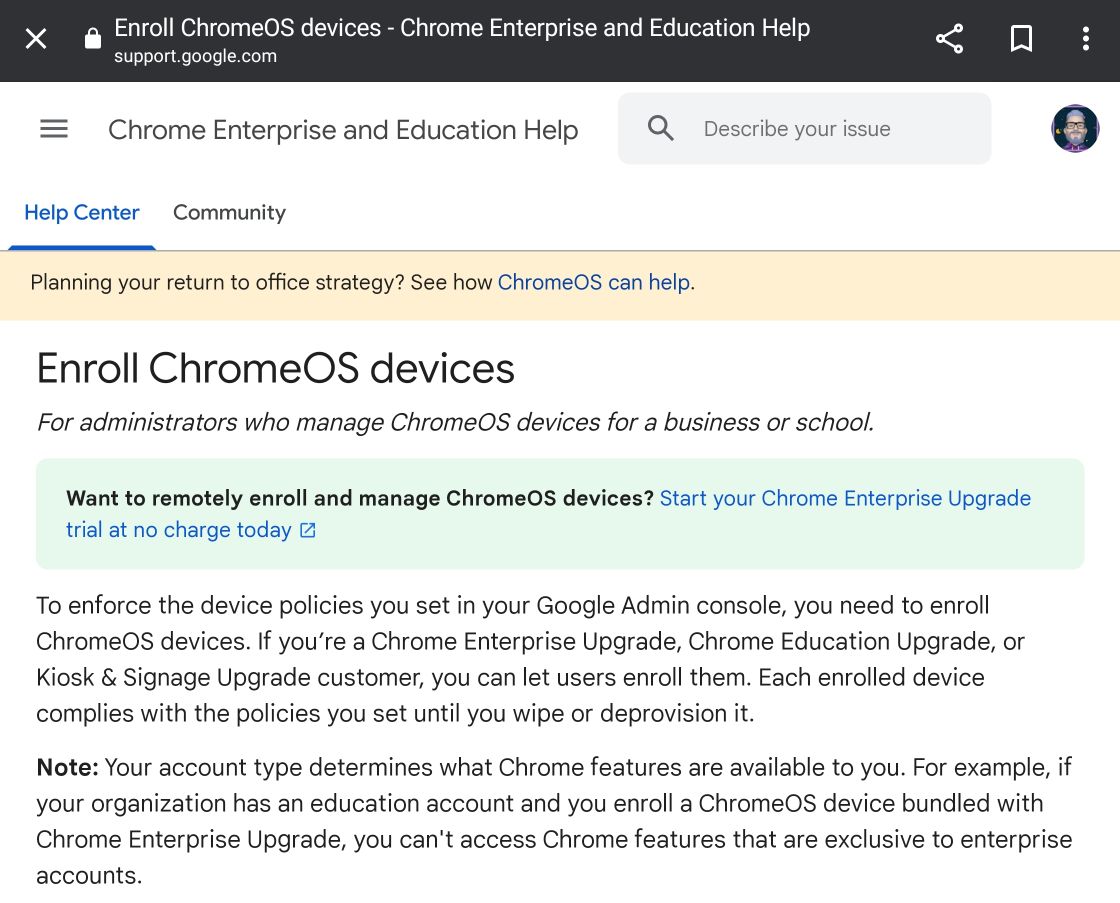The width and height of the screenshot is (1120, 903).
Task: Click the 'Want to remotely enroll' bold text
Action: click(360, 498)
